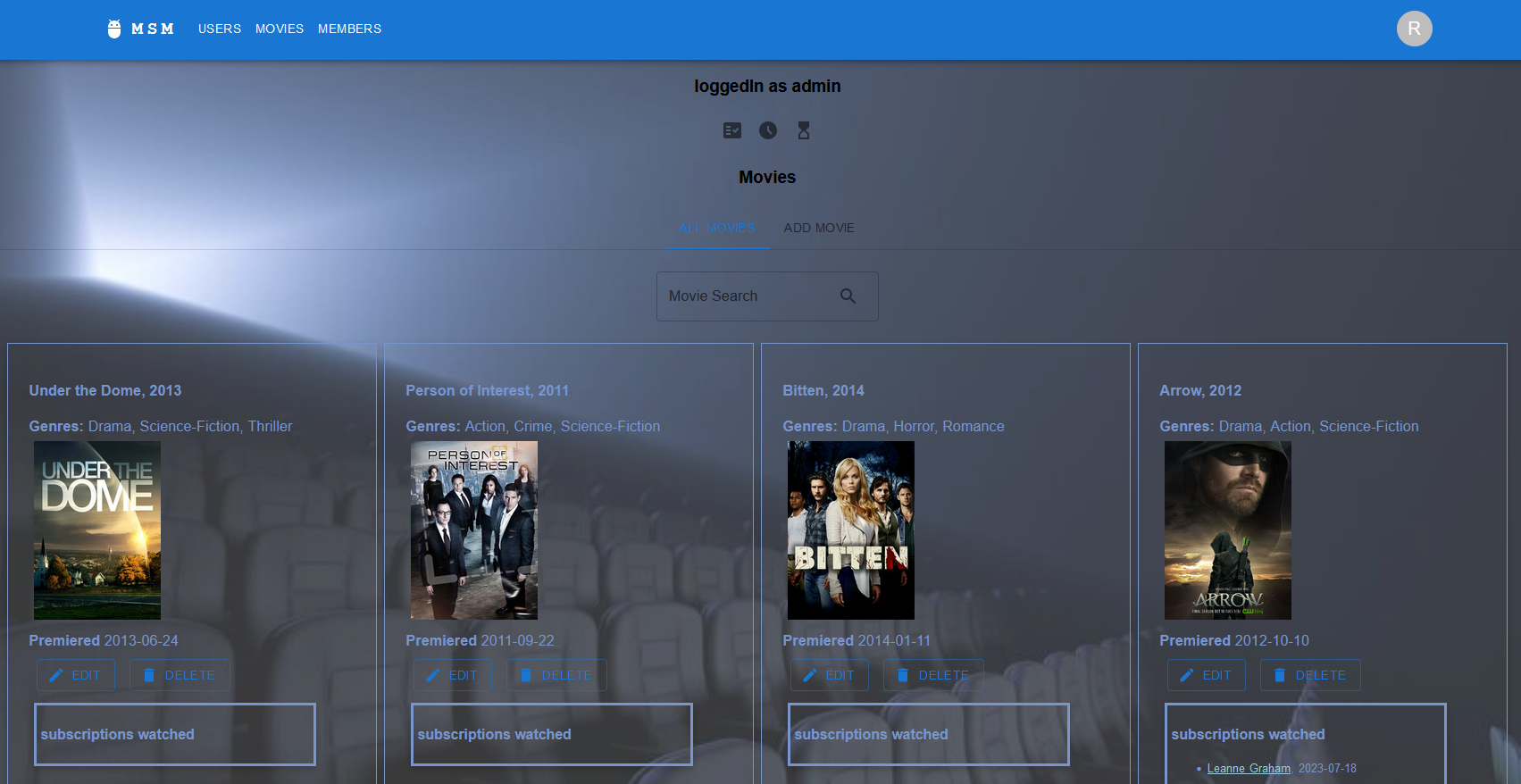Open the USERS menu item
1521x784 pixels.
[220, 29]
